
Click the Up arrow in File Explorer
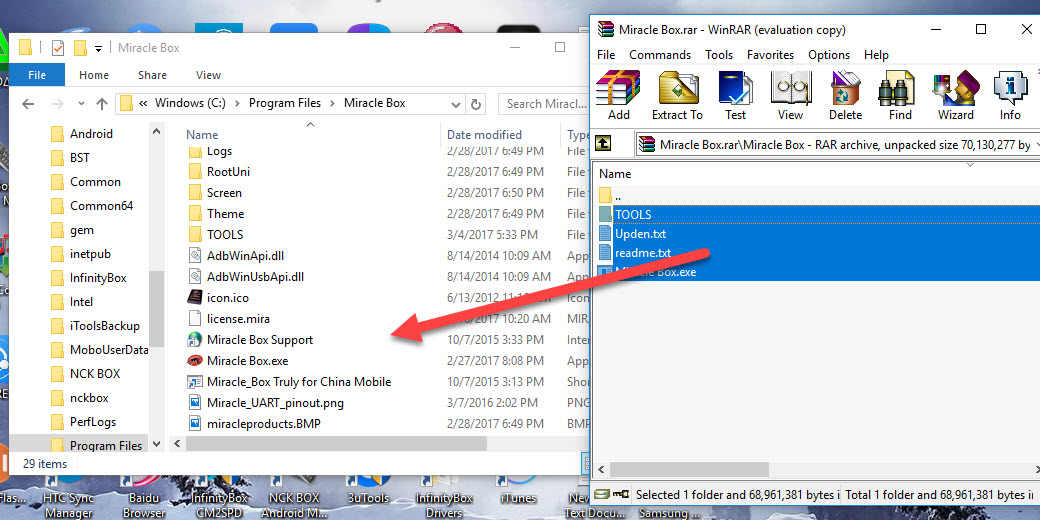(x=101, y=103)
